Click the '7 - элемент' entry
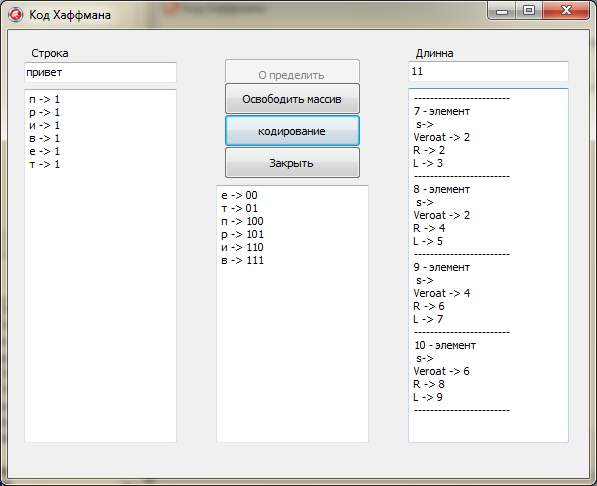 tap(442, 111)
